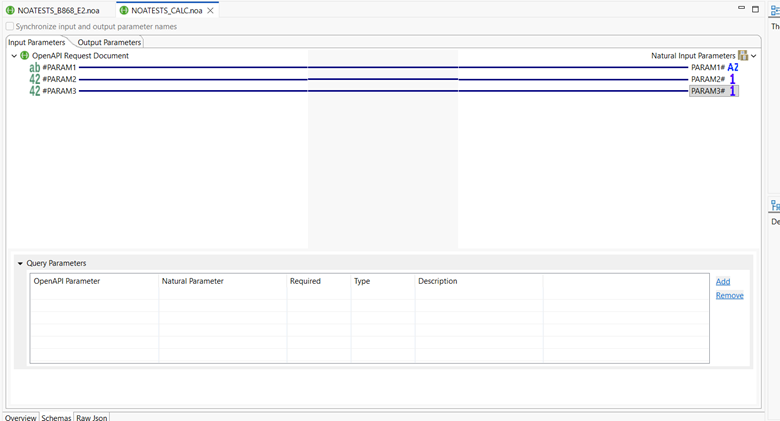This screenshot has width=780, height=421.
Task: Select the PARAM1# Natural parameter
Action: (x=708, y=67)
